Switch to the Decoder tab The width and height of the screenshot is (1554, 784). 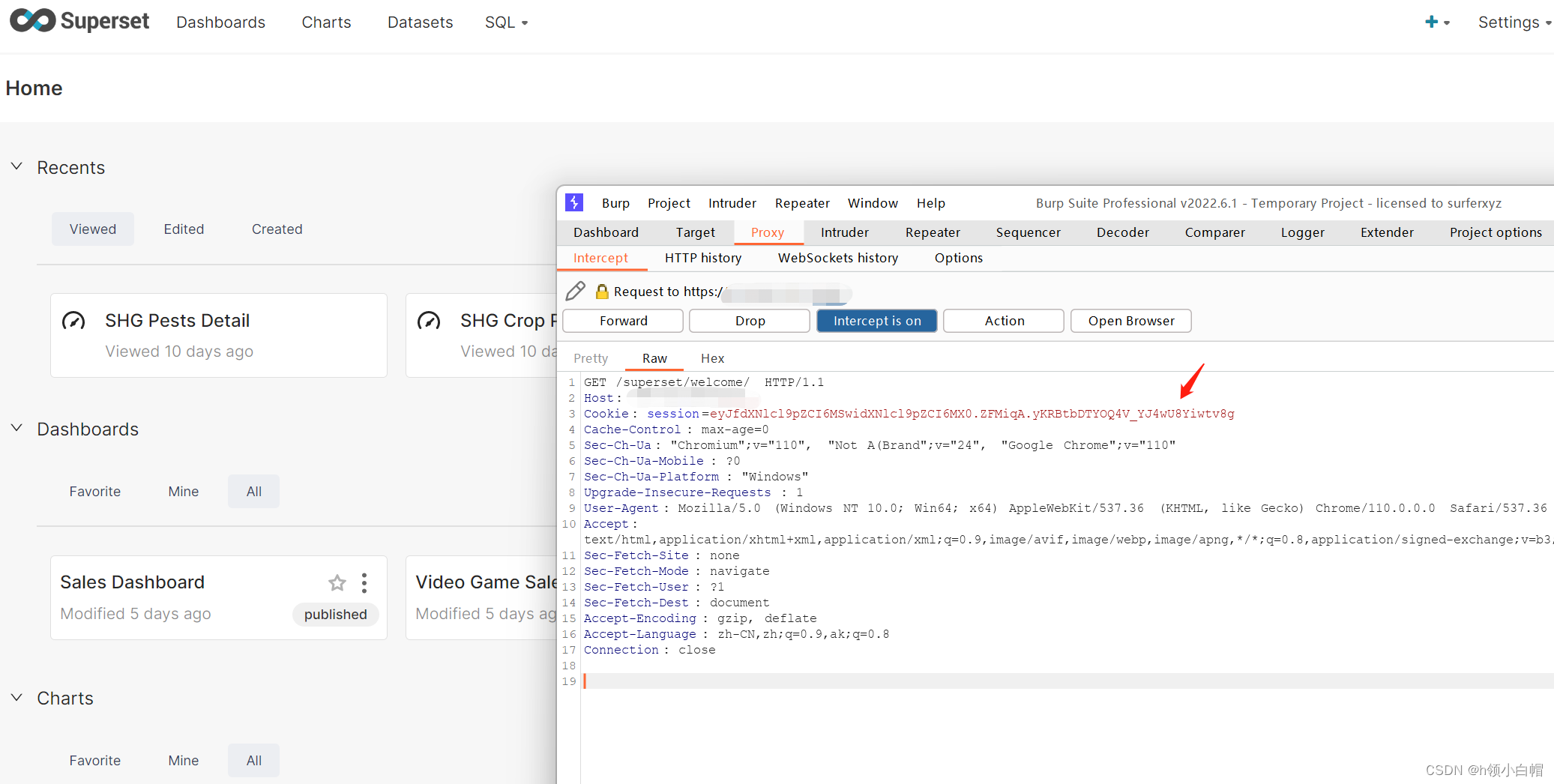point(1123,232)
